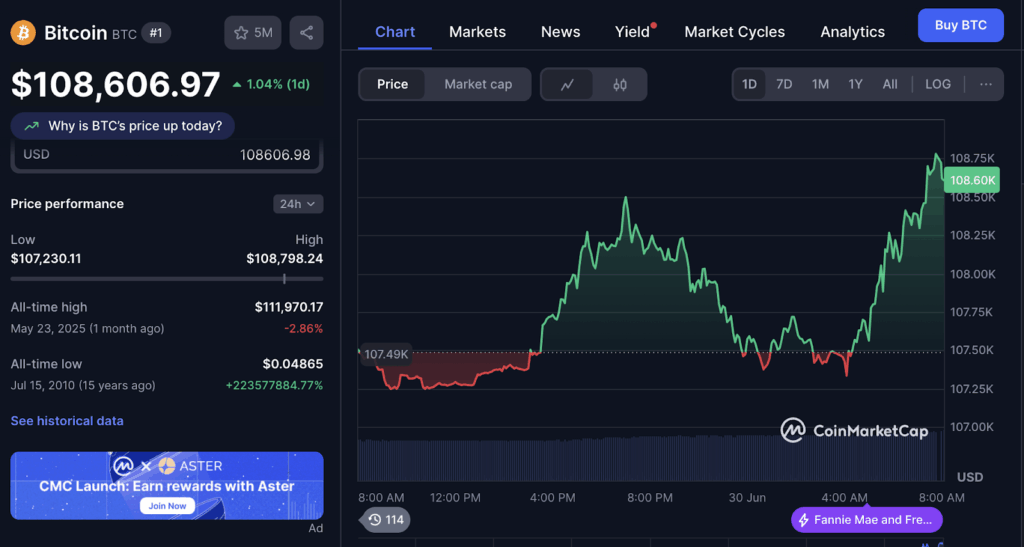
Task: Click the history clock 114 badge
Action: 385,520
